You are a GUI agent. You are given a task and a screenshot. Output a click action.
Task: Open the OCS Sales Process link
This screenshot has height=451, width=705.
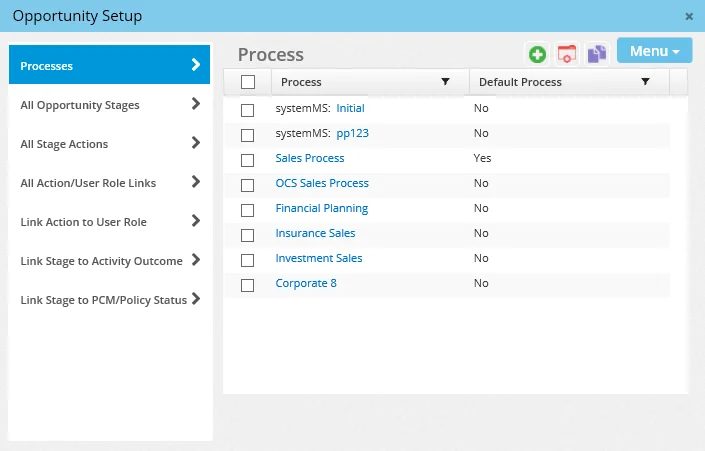tap(322, 183)
